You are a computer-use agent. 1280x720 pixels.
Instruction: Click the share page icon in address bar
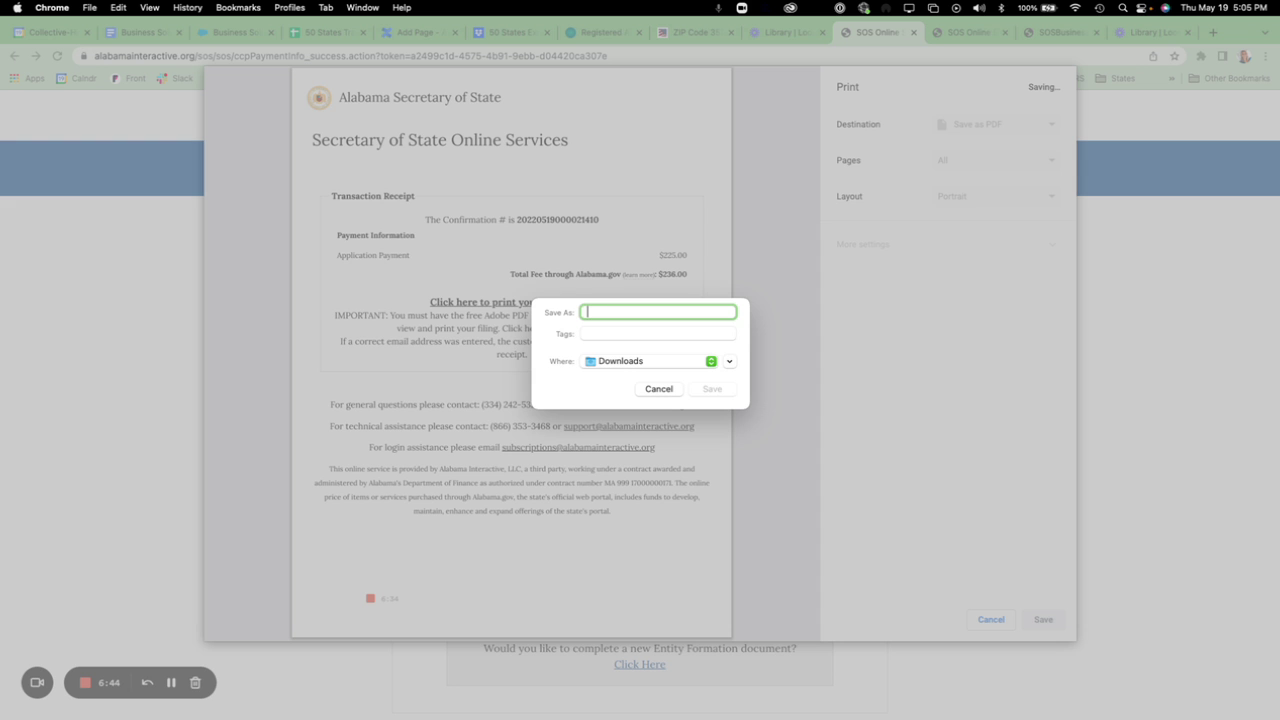pyautogui.click(x=1153, y=56)
